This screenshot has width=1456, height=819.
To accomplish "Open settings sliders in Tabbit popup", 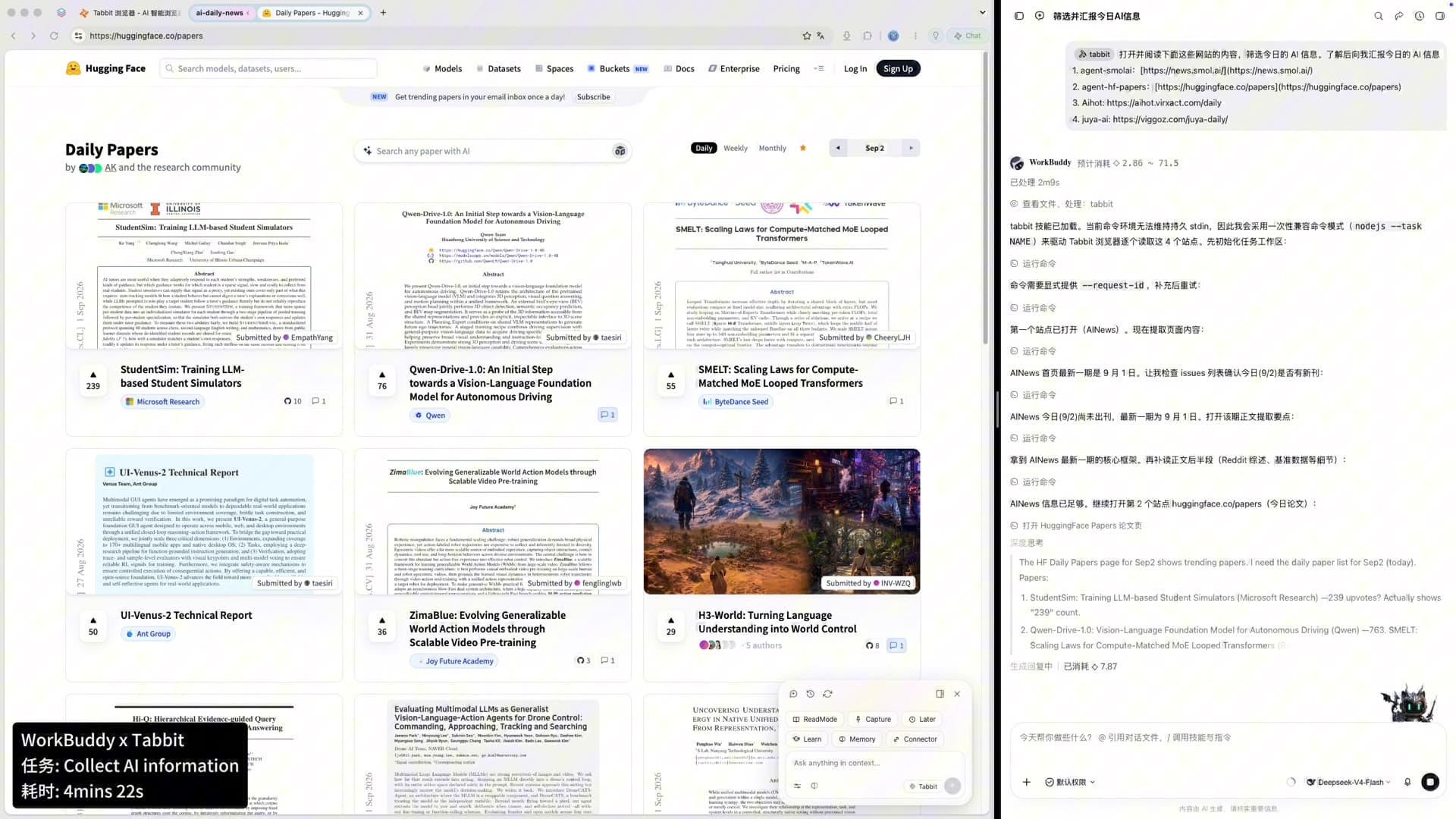I will (797, 786).
